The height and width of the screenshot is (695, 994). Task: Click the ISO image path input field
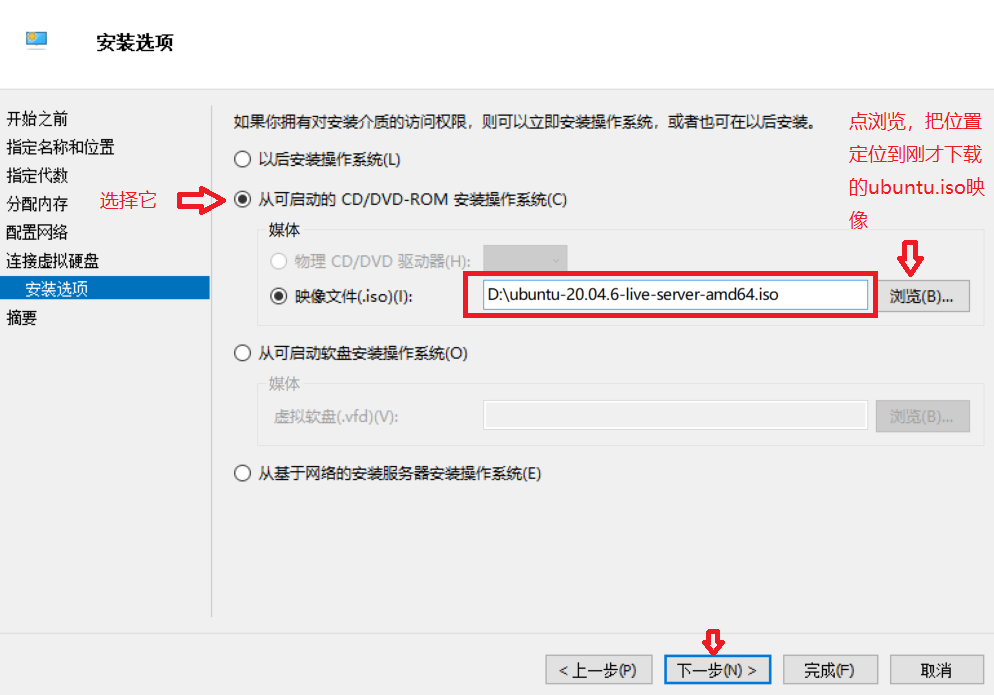click(x=675, y=295)
